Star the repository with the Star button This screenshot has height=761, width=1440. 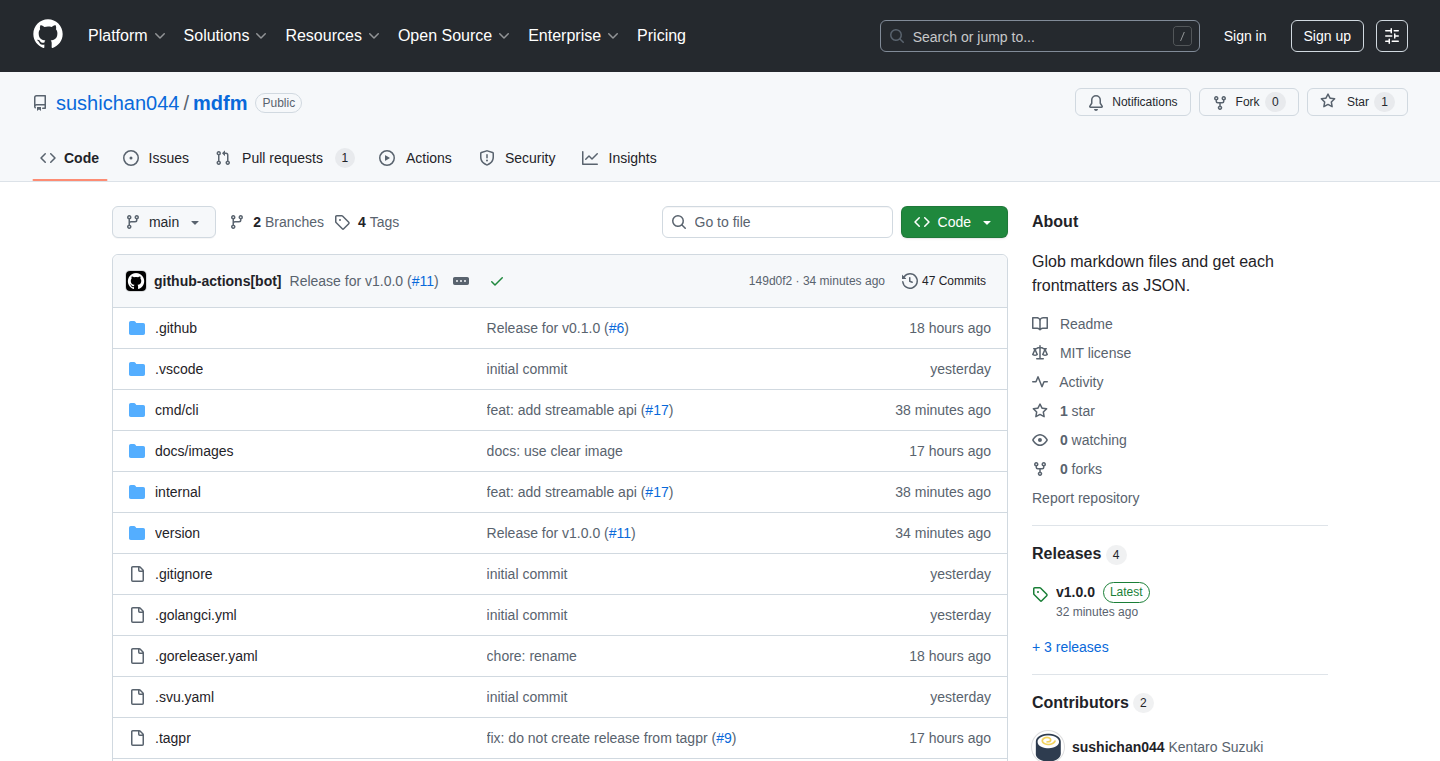pos(1357,102)
